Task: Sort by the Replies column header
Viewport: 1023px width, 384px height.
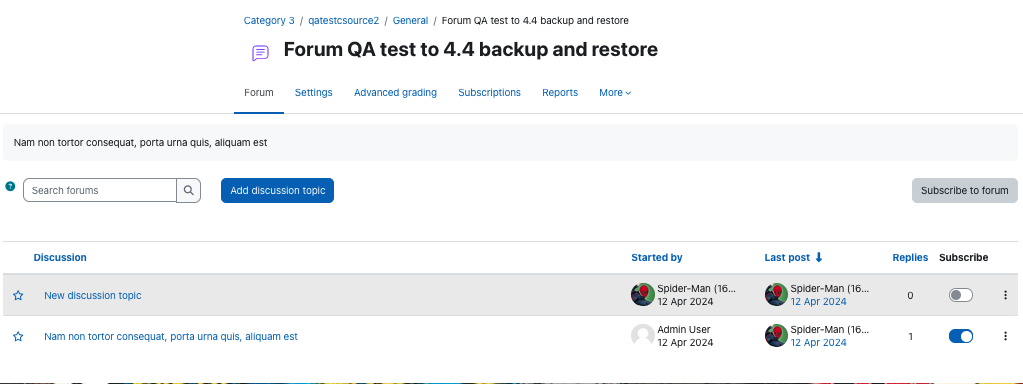Action: tap(910, 258)
